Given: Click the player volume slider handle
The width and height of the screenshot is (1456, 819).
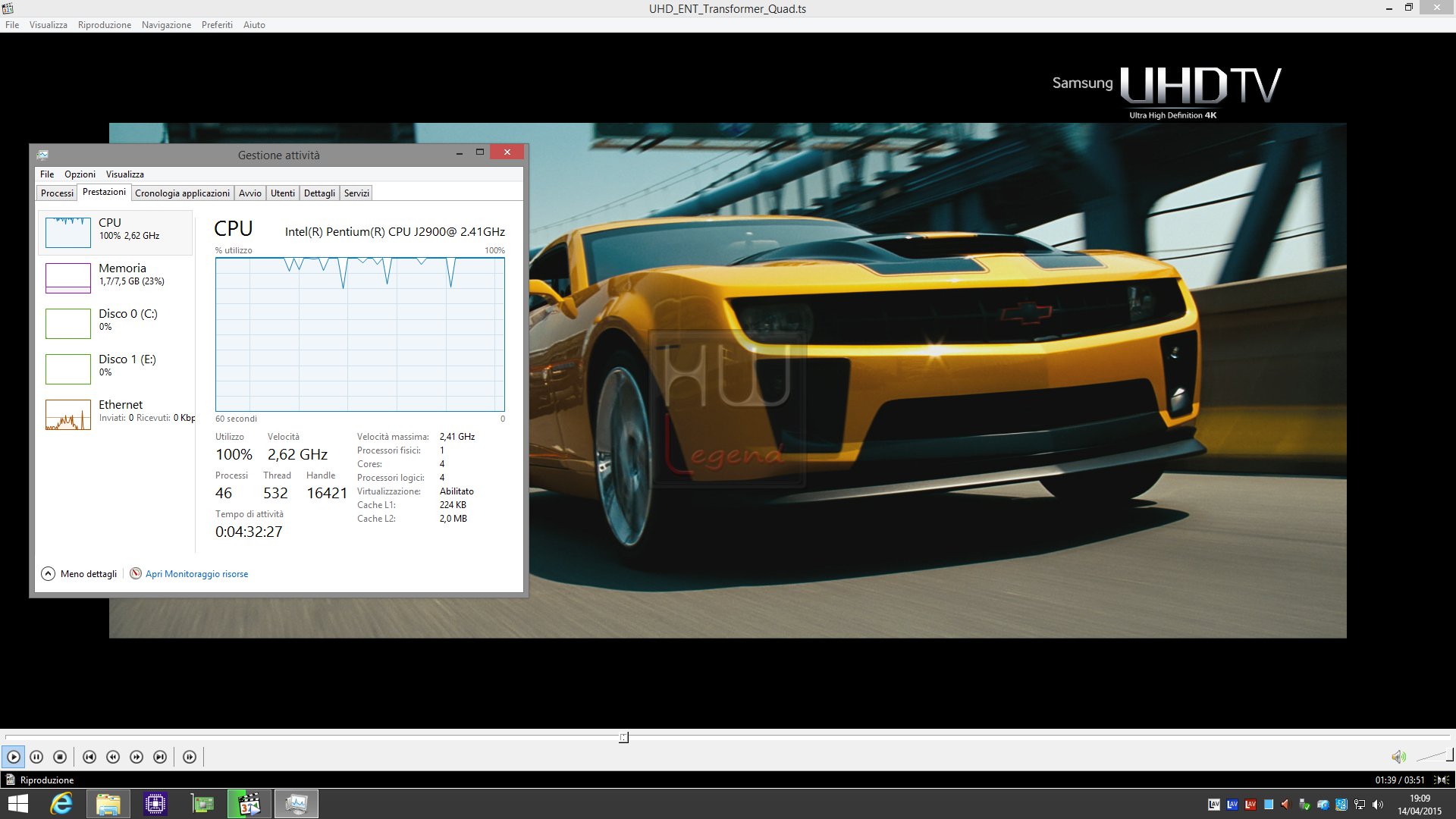Looking at the screenshot, I should 1449,755.
